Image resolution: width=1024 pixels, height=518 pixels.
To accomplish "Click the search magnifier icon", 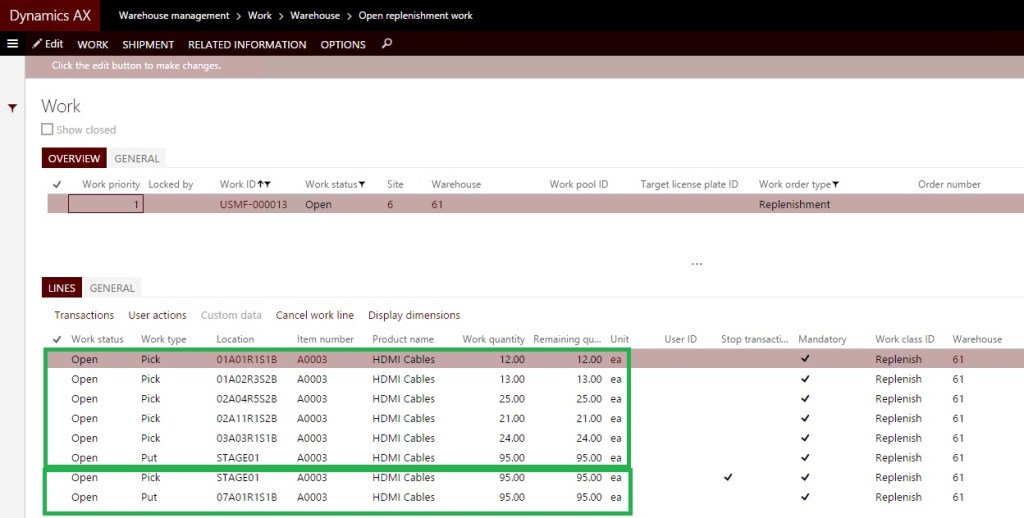I will [387, 44].
